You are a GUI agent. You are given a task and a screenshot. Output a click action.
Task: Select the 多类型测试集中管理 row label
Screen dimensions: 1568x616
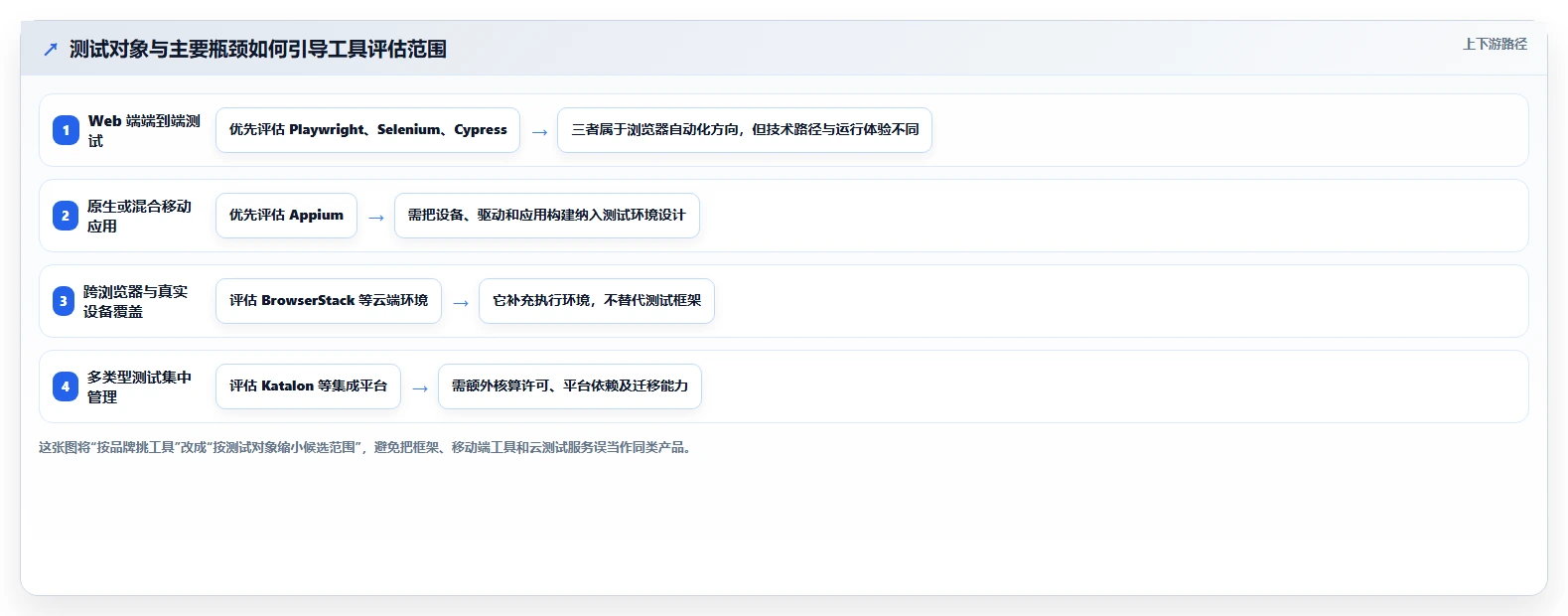(x=139, y=386)
